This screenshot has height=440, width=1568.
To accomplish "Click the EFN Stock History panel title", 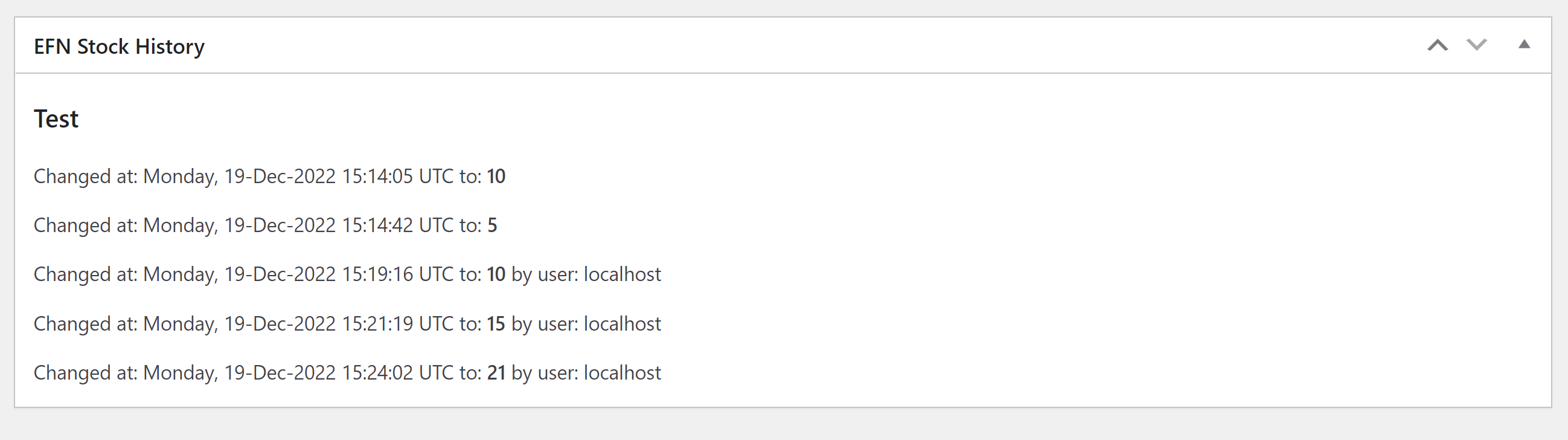I will 120,47.
